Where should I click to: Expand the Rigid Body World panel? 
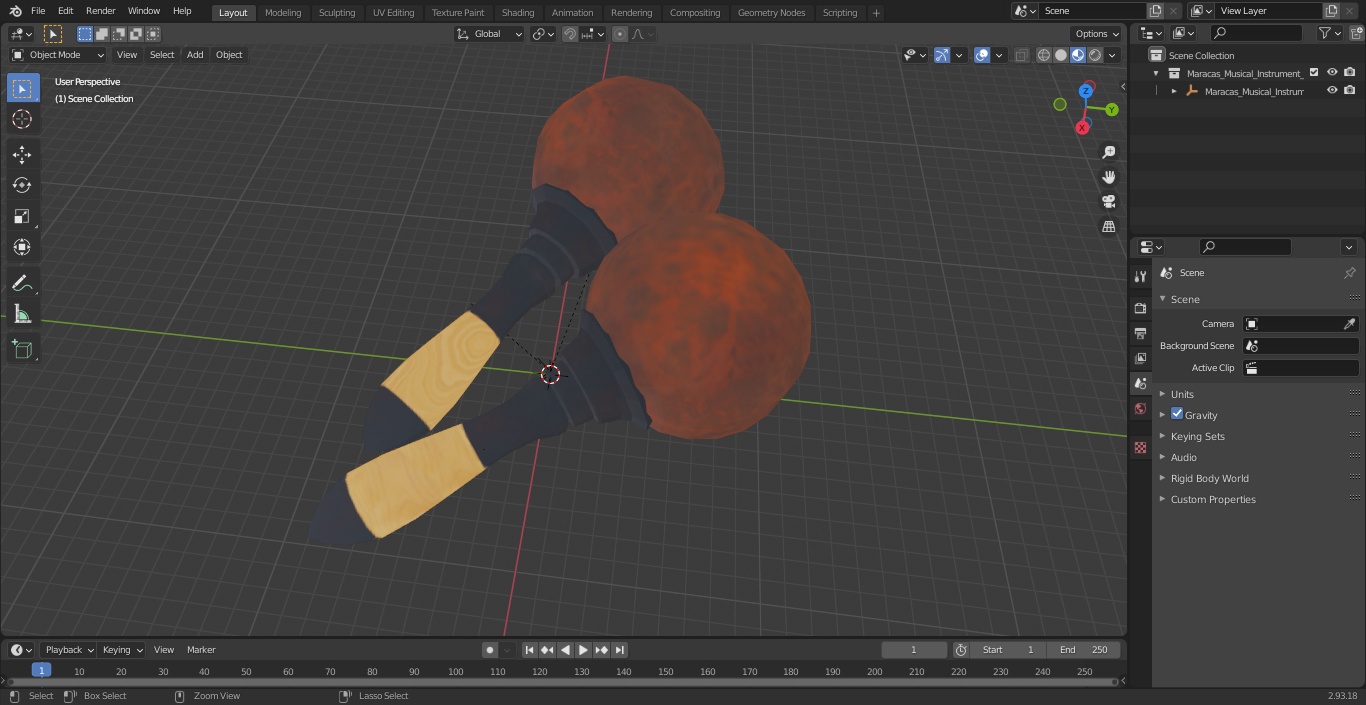pyautogui.click(x=1209, y=478)
